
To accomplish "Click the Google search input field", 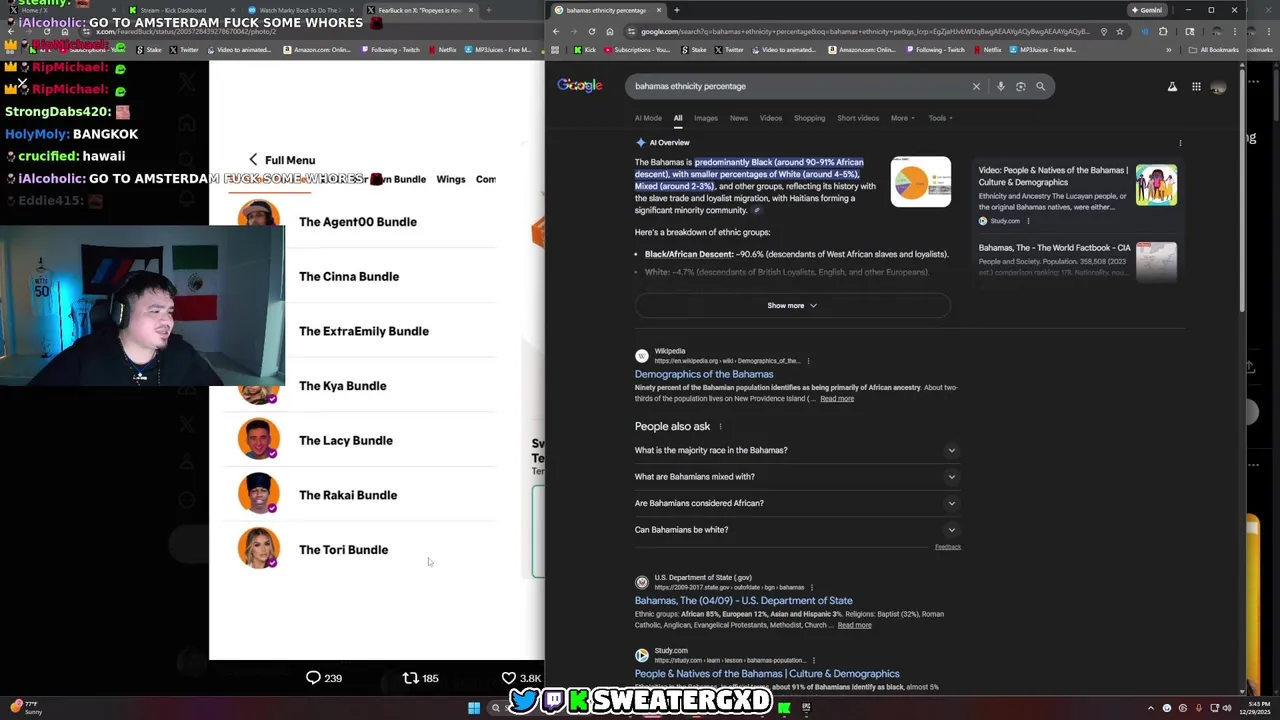I will (x=800, y=86).
